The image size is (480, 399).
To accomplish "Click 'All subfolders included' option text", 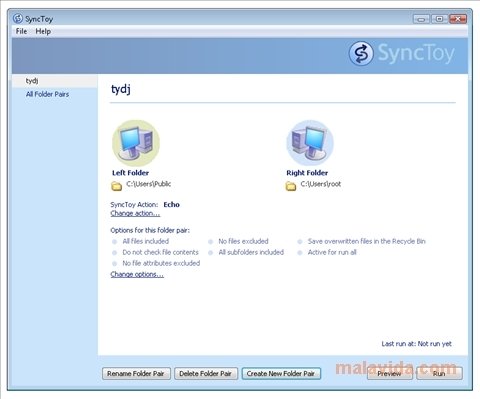I will (x=251, y=252).
